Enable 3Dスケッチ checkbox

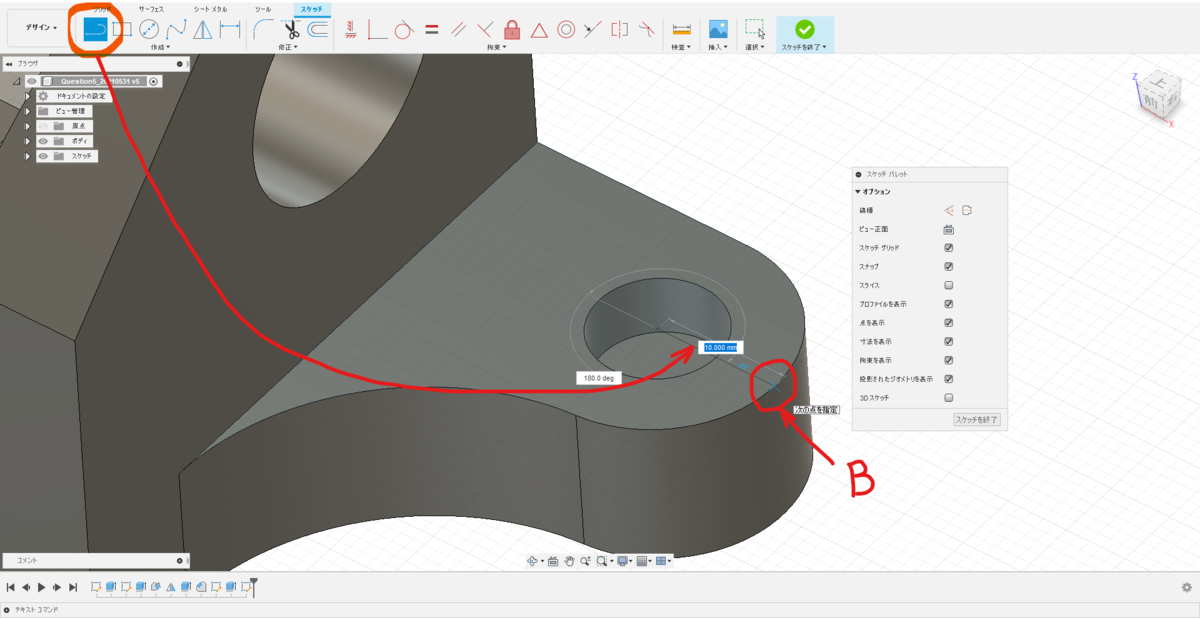click(948, 397)
